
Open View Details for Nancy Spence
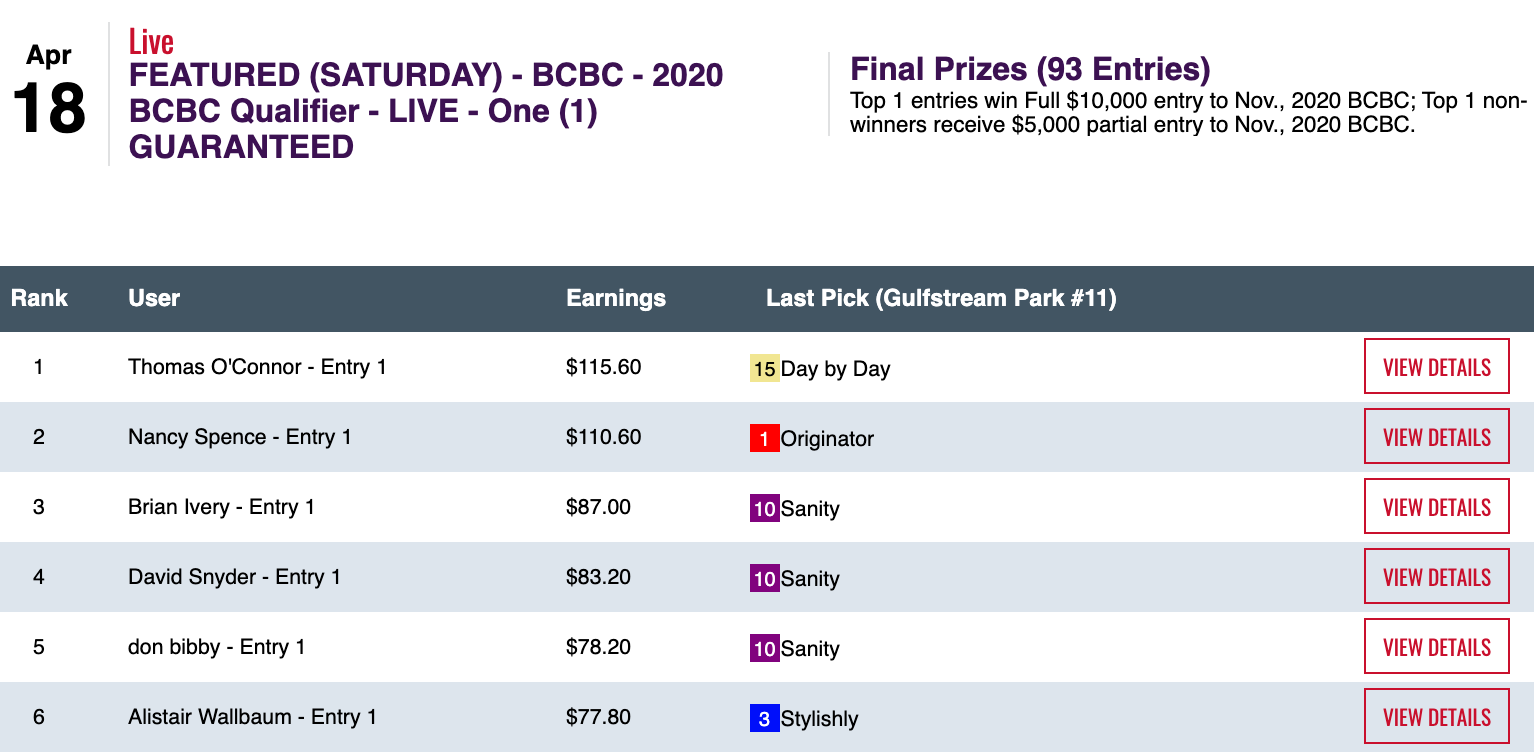[1436, 437]
